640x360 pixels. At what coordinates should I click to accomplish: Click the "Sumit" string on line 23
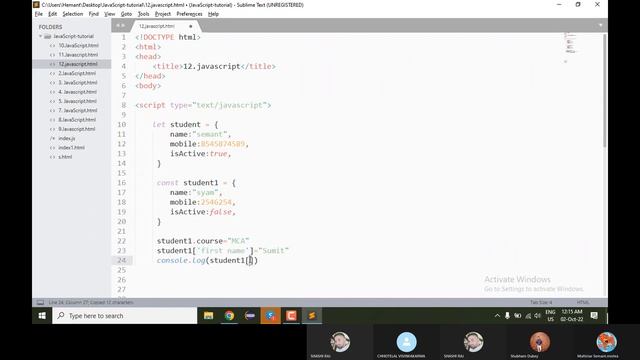[x=273, y=251]
